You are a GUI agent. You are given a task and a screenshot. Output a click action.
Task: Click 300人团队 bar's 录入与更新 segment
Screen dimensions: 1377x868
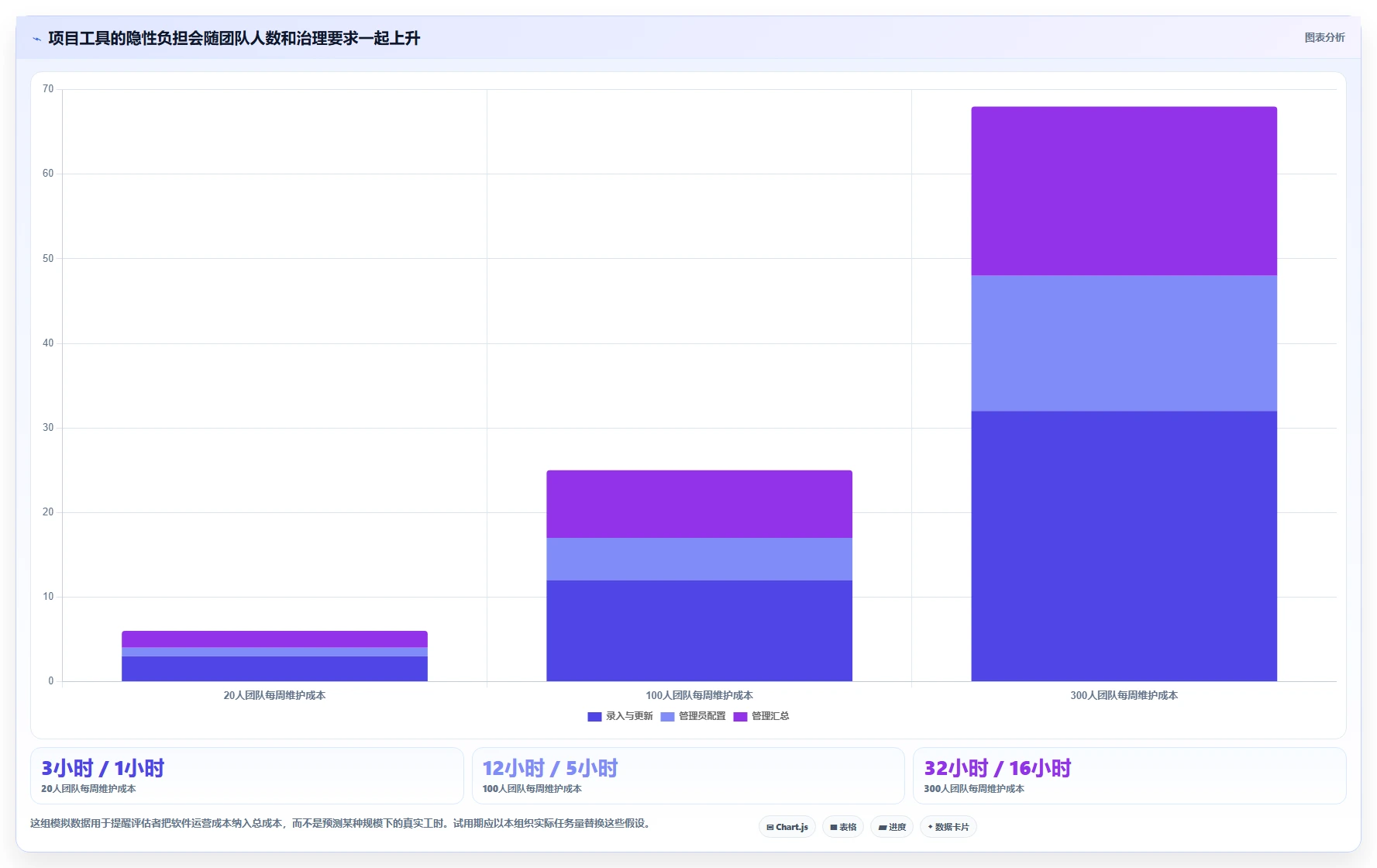point(1124,546)
